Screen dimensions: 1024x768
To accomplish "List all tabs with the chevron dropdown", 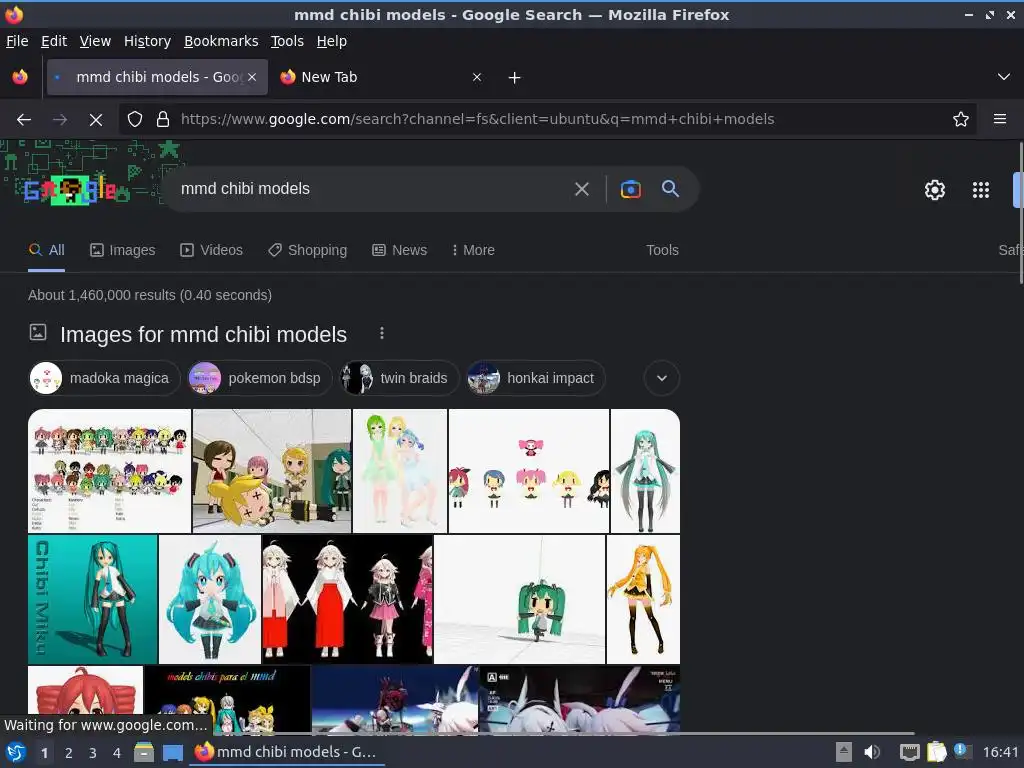I will [x=1003, y=77].
